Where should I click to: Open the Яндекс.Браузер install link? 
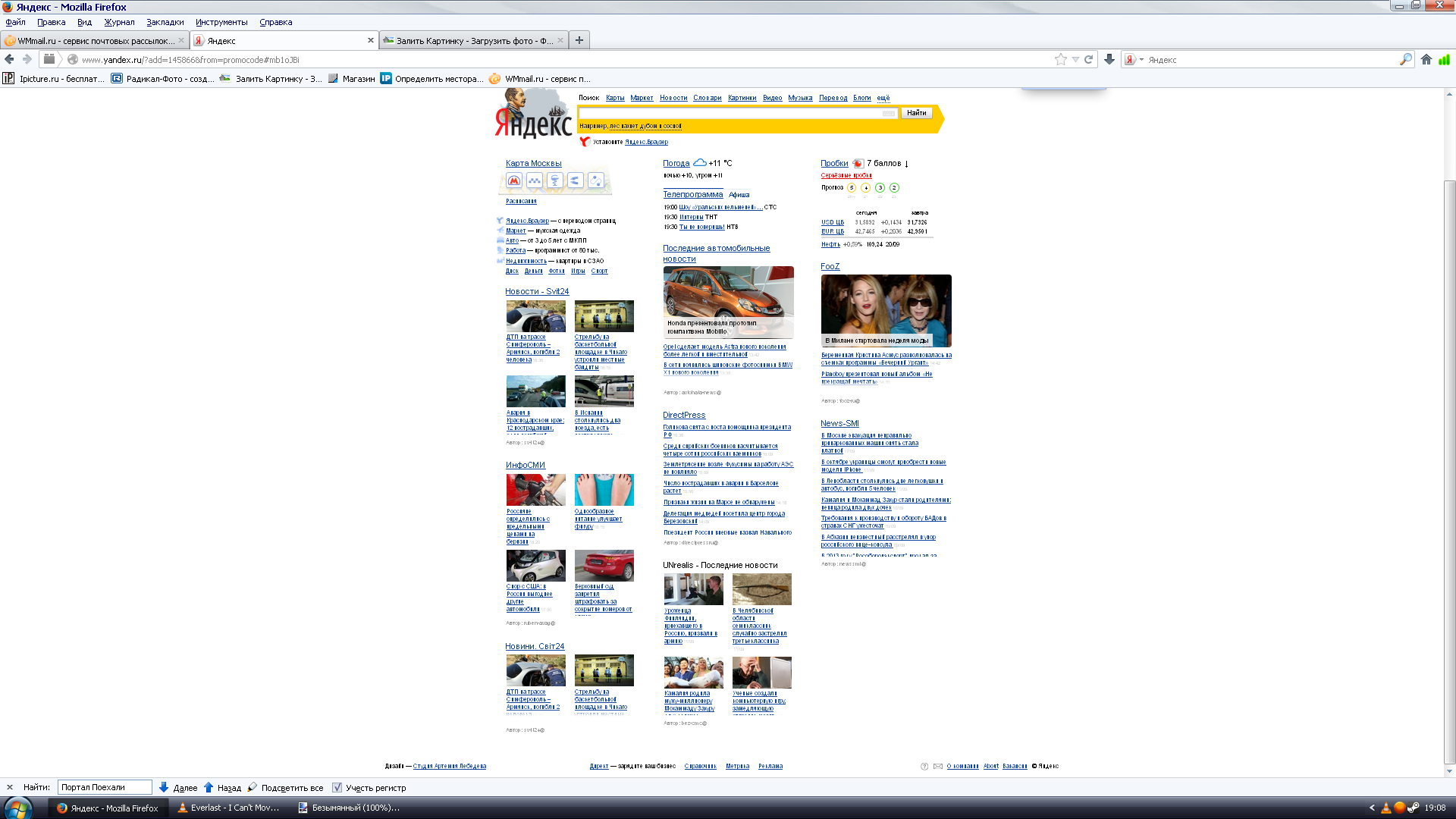[646, 142]
